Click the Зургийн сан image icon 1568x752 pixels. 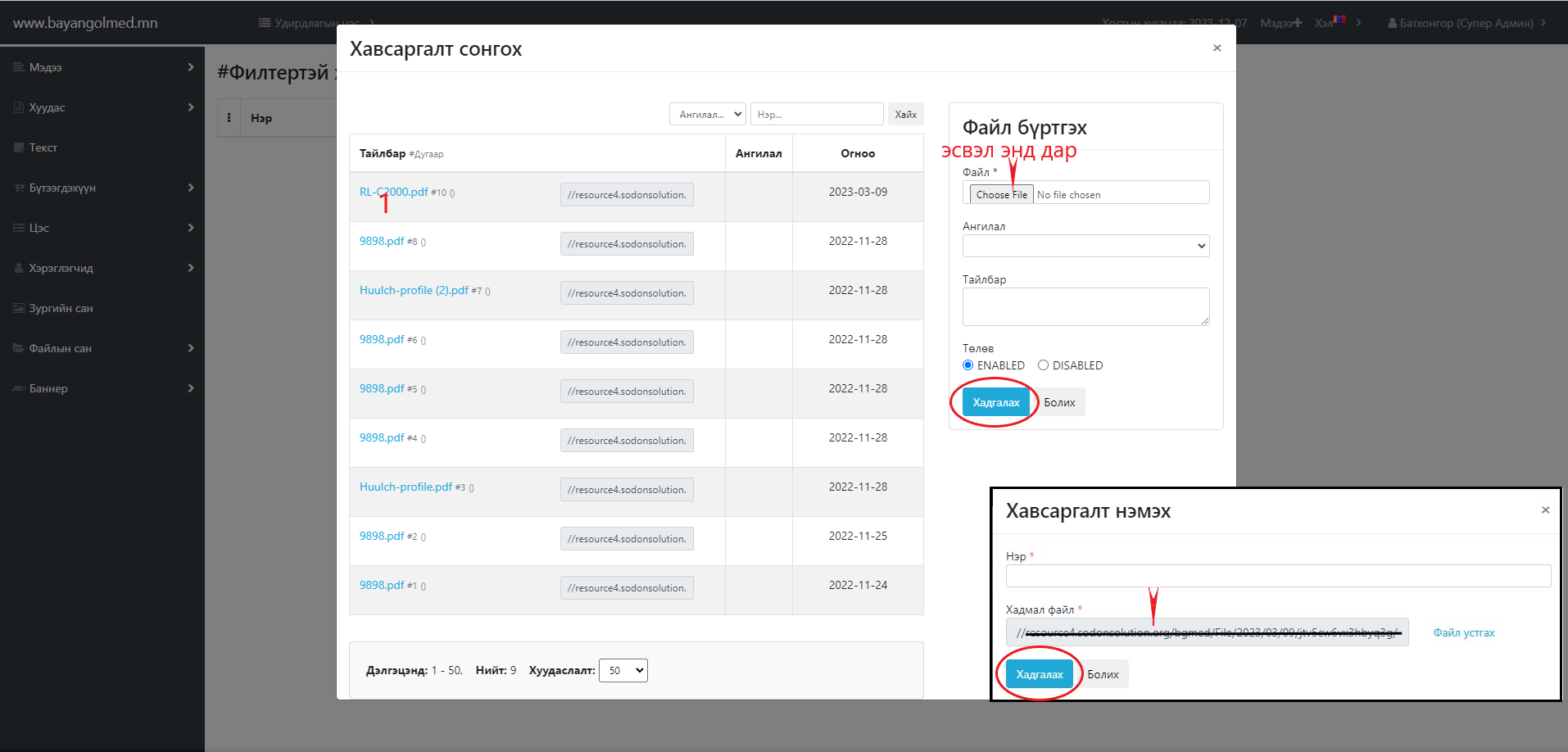(18, 308)
